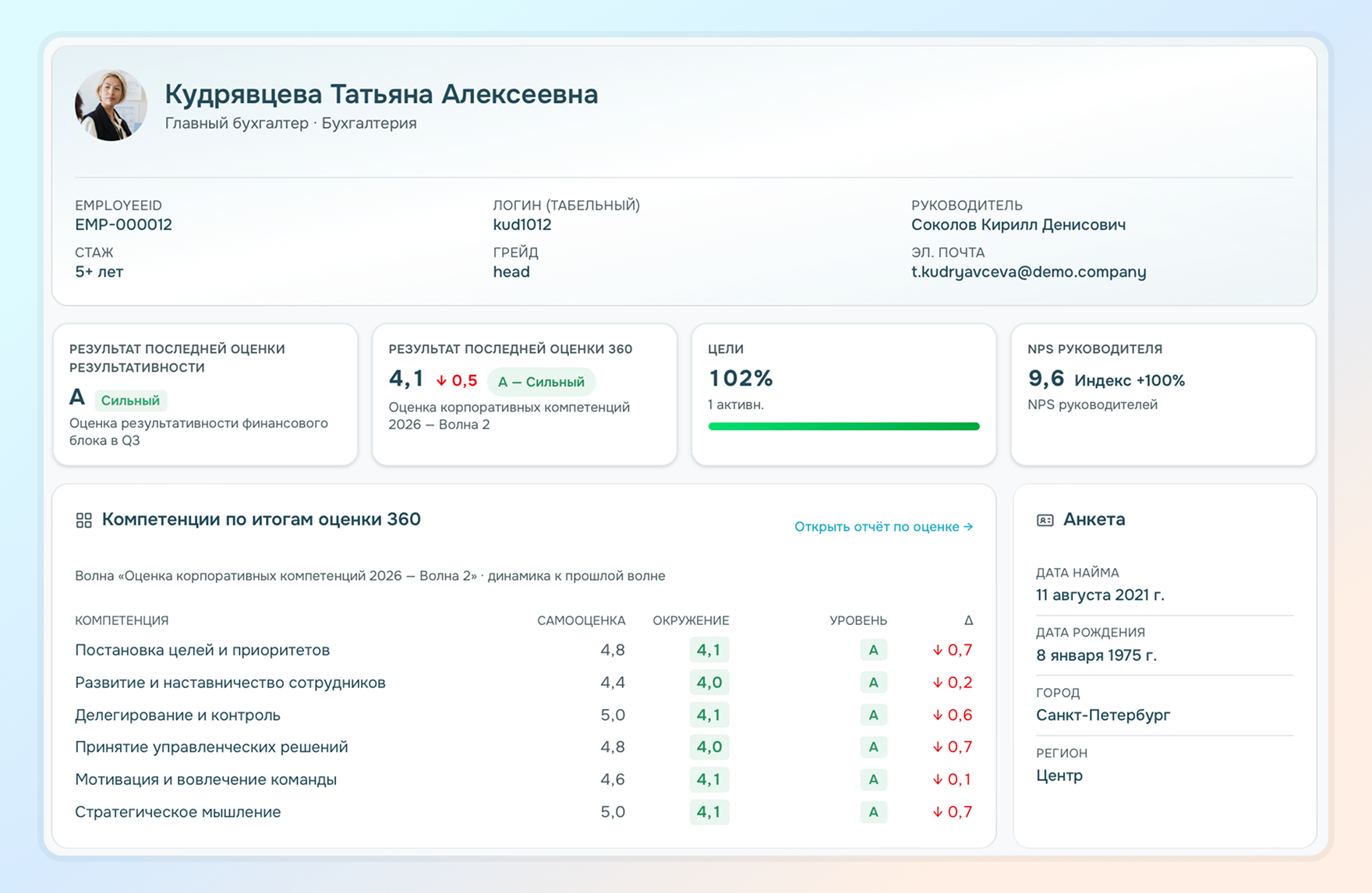Screen dimensions: 1372x893
Task: Click the grid icon beside Компетенции heading
Action: point(84,520)
